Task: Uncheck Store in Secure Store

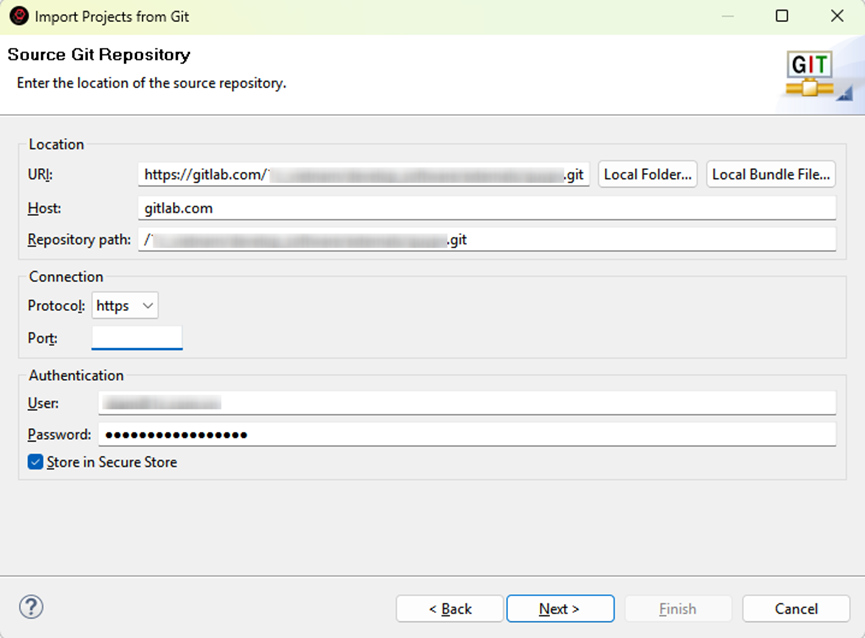Action: pyautogui.click(x=36, y=462)
